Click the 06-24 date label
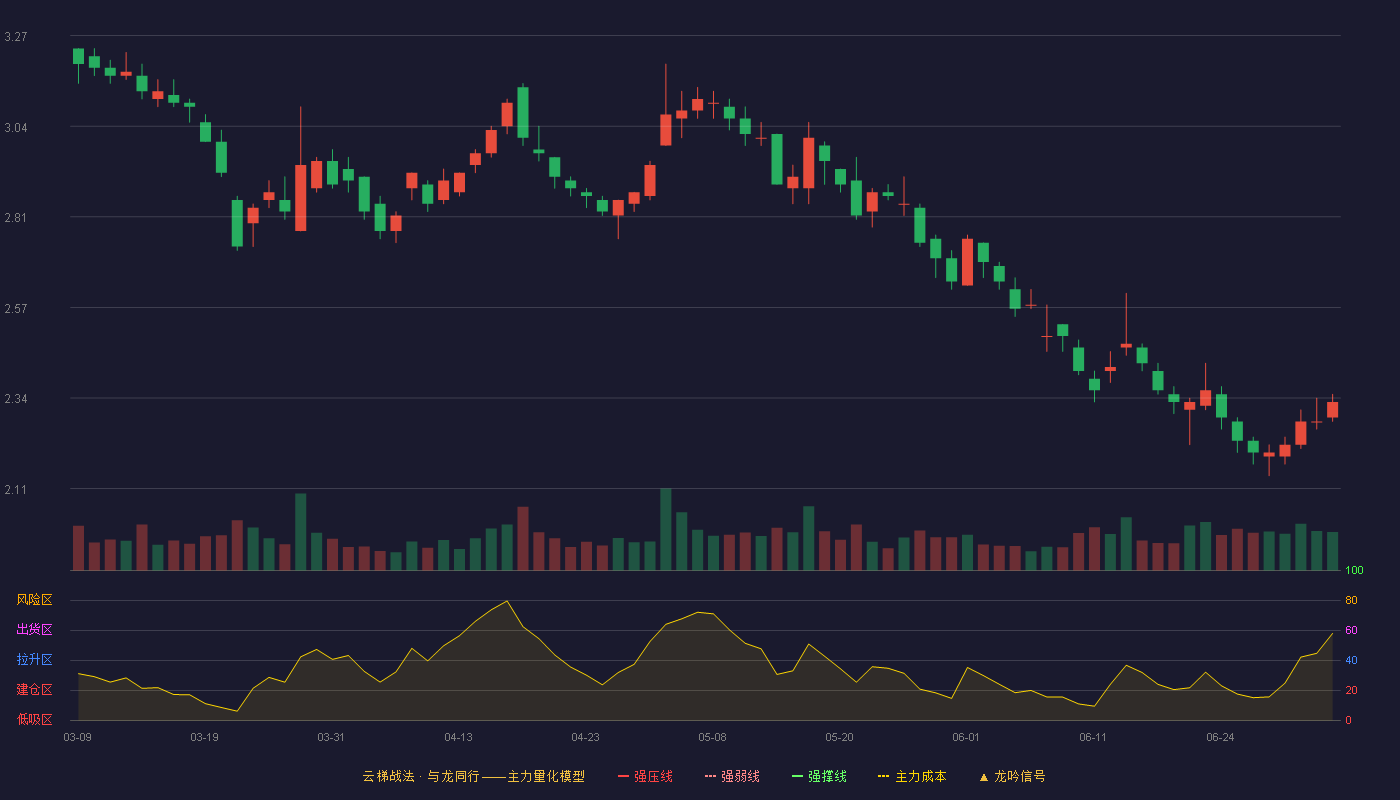 pos(1220,737)
